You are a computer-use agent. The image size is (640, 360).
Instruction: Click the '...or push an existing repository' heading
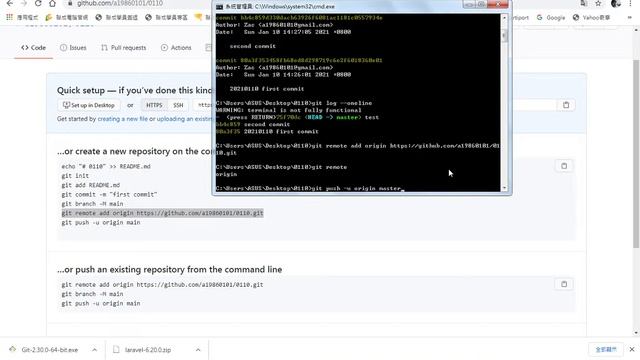click(x=169, y=269)
